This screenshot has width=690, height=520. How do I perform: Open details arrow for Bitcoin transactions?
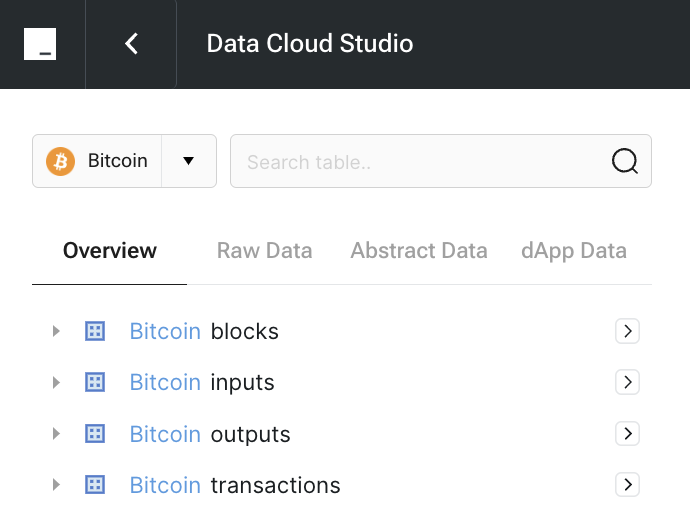627,484
